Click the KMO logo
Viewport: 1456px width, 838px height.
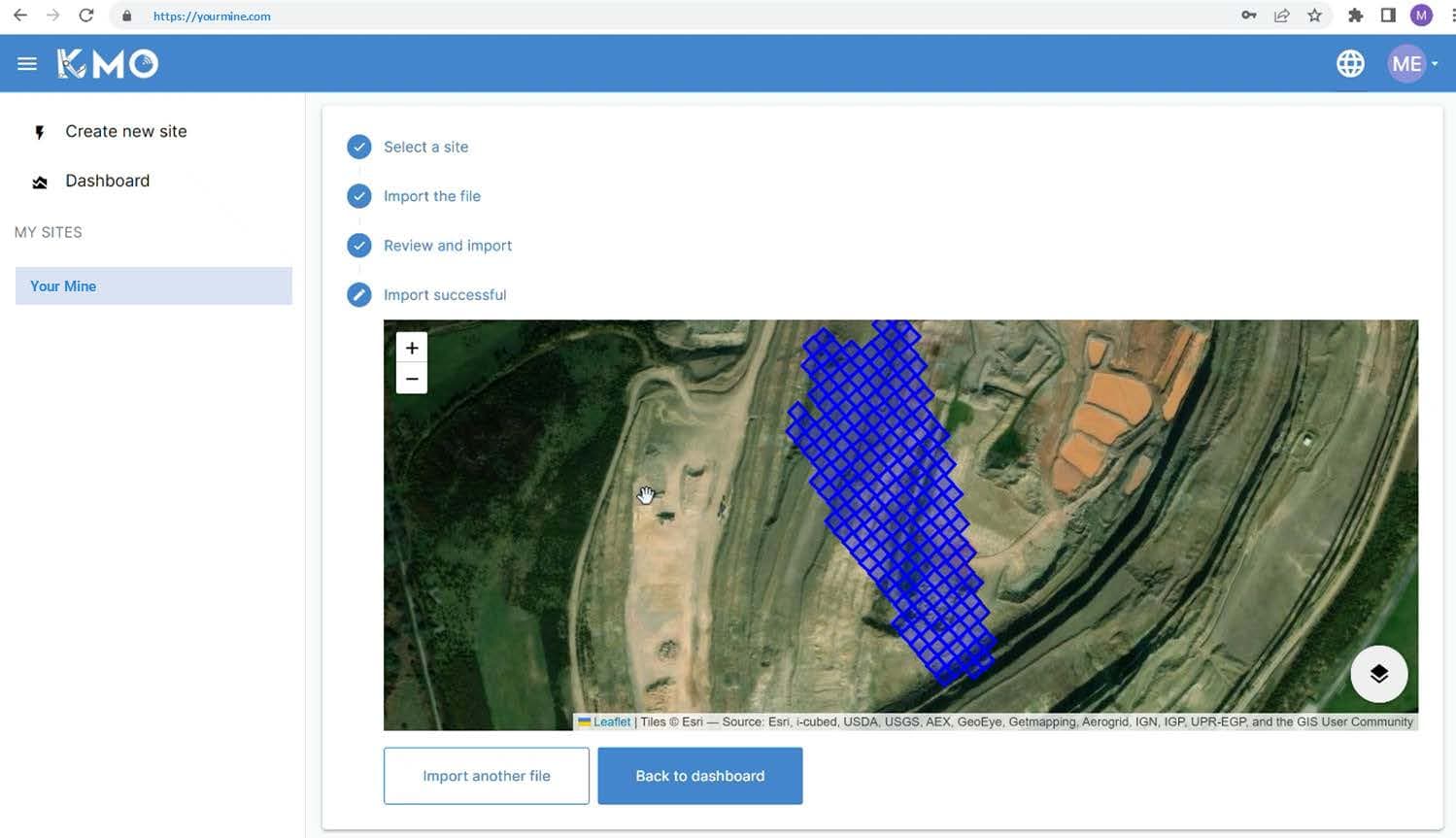(x=108, y=64)
